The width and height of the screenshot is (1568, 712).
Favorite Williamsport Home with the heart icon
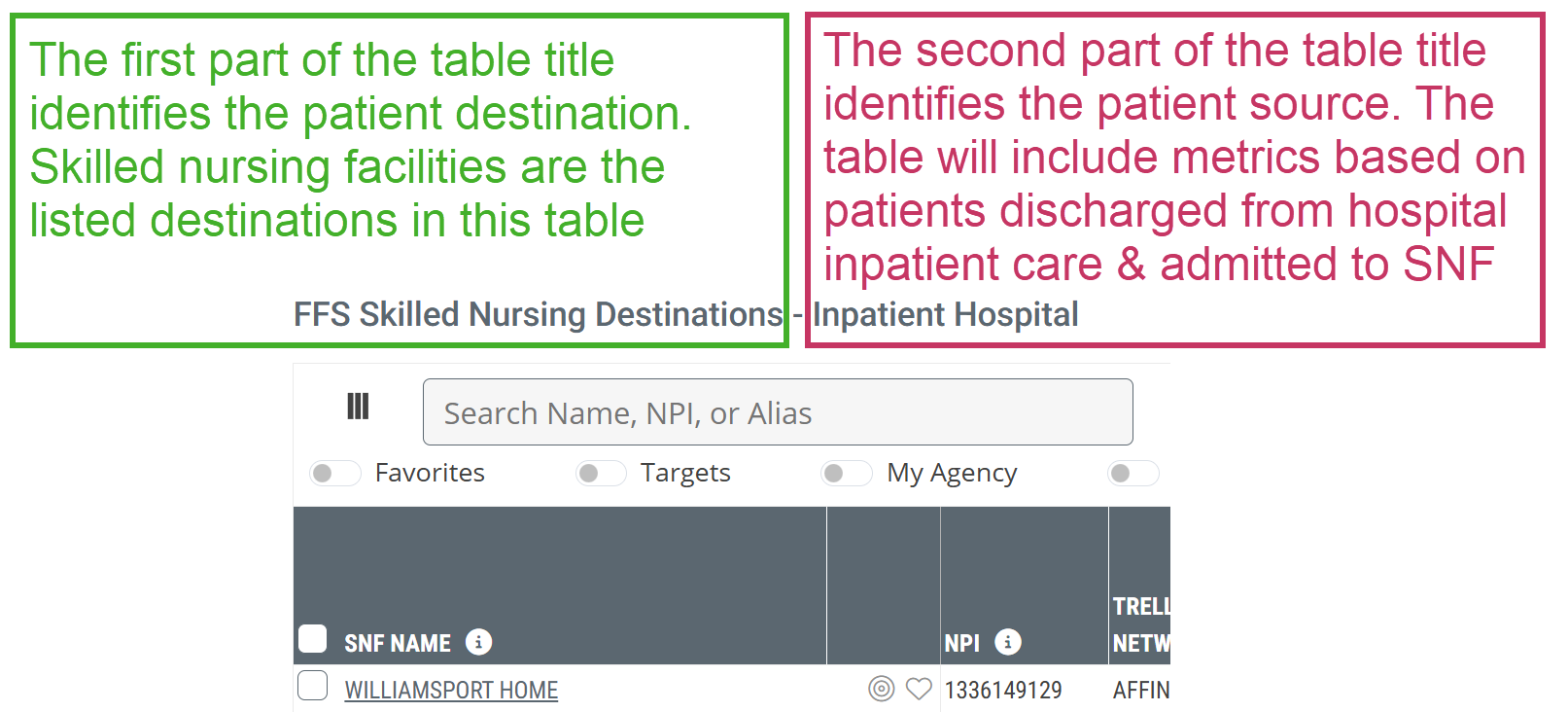point(919,689)
